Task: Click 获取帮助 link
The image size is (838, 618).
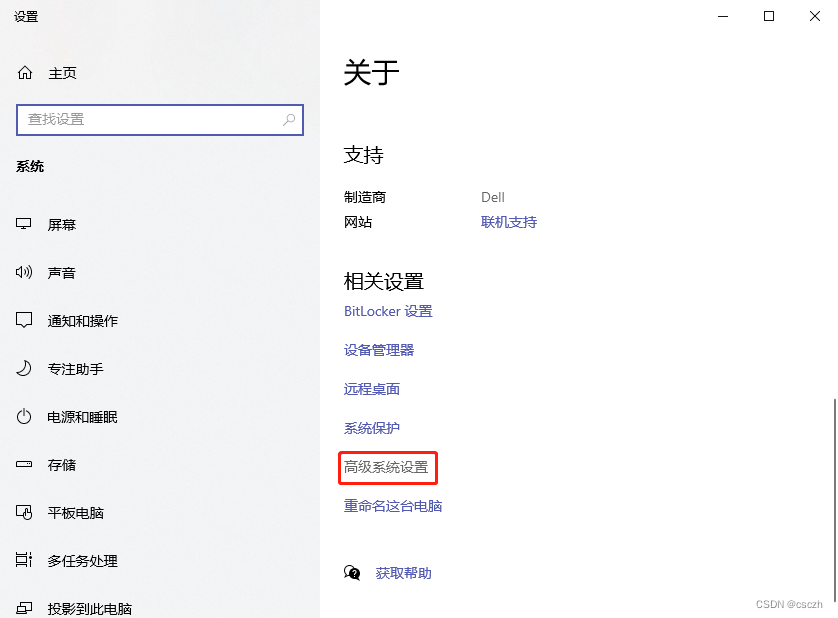Action: (404, 573)
